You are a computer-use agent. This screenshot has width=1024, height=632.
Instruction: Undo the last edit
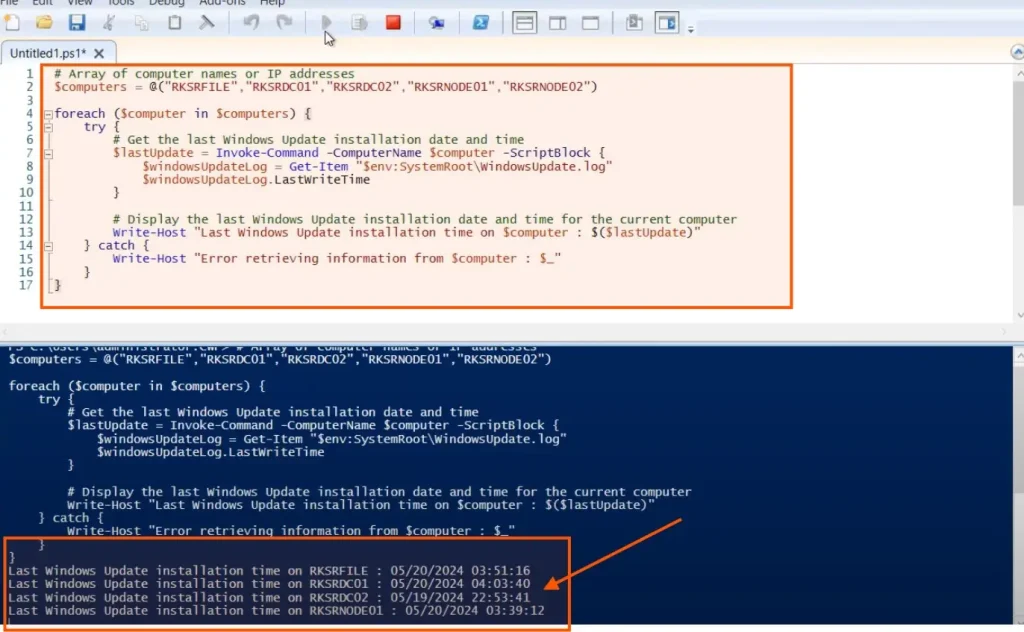click(x=251, y=23)
